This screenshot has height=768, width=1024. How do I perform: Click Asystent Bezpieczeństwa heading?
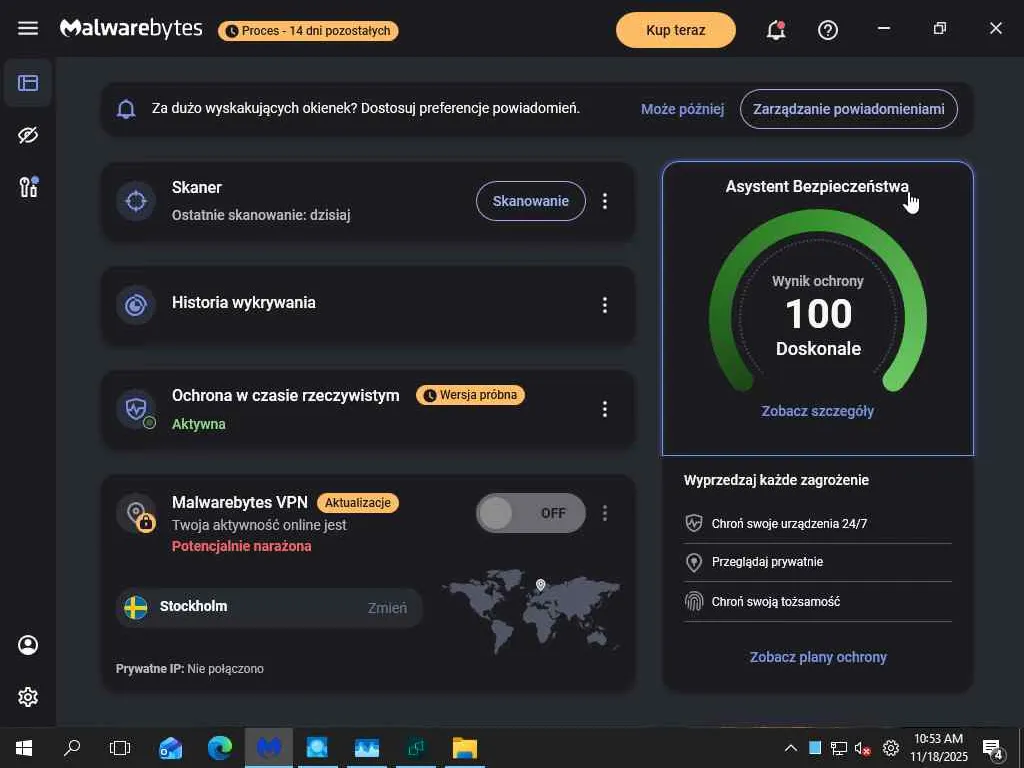coord(817,187)
